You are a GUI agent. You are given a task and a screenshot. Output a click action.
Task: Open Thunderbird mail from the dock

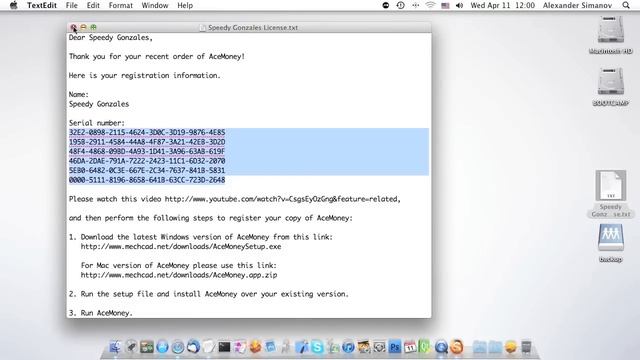[x=193, y=347]
